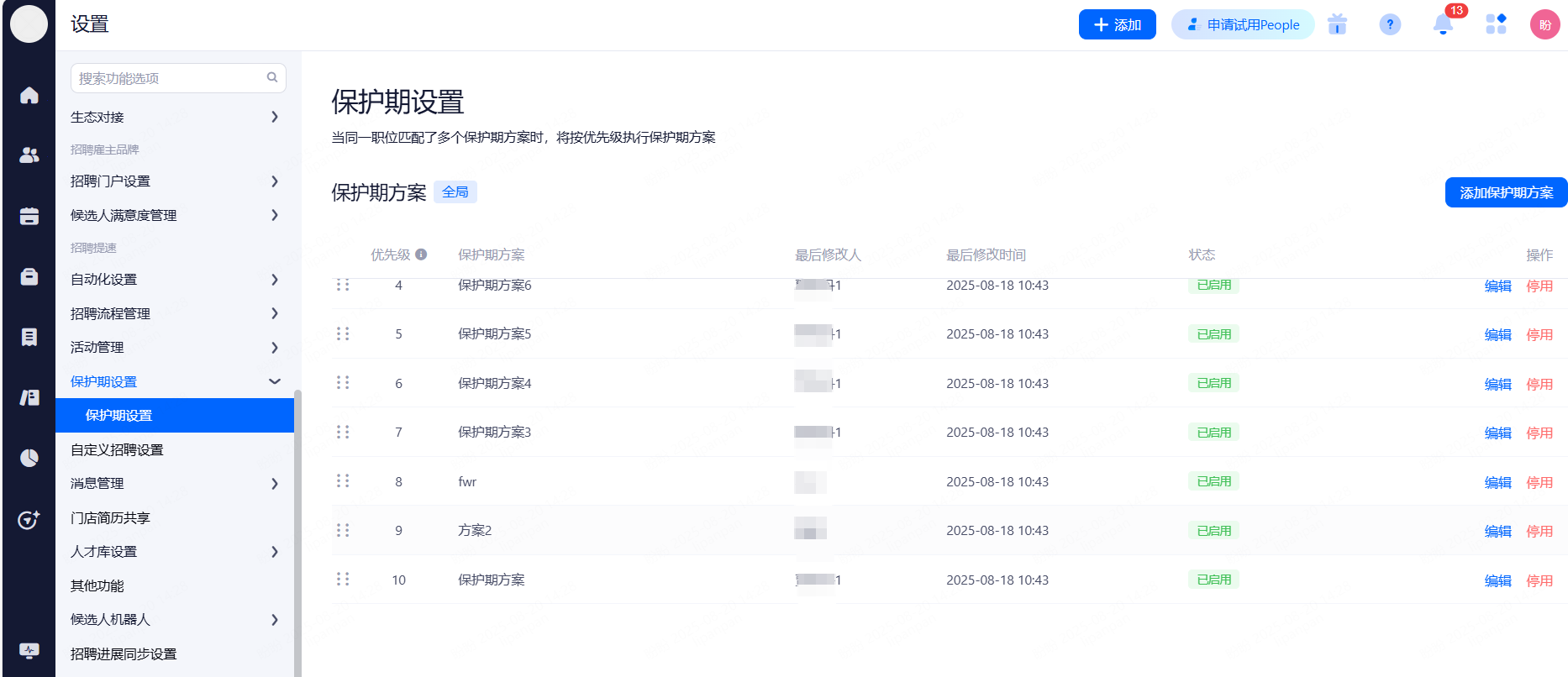Image resolution: width=1568 pixels, height=677 pixels.
Task: Click the notification bell icon
Action: [x=1443, y=24]
